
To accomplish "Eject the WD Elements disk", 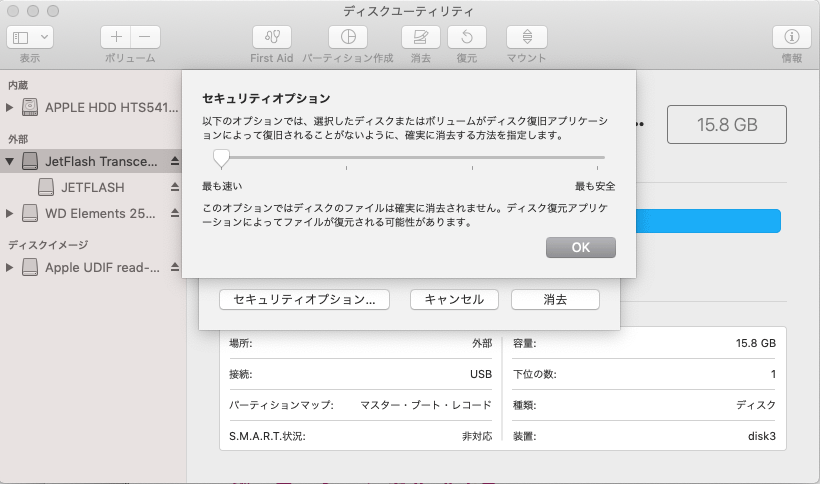I will click(x=175, y=213).
